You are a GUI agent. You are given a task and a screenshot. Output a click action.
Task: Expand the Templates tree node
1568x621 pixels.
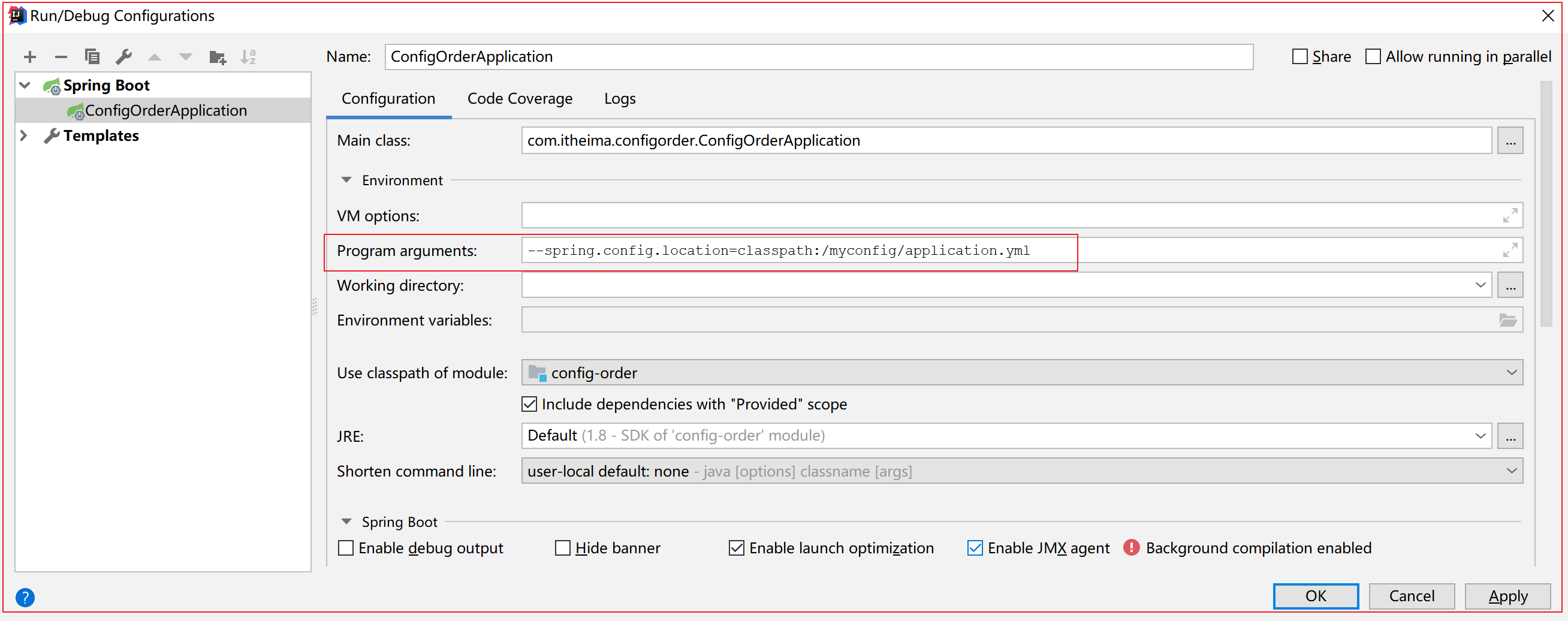pyautogui.click(x=24, y=135)
